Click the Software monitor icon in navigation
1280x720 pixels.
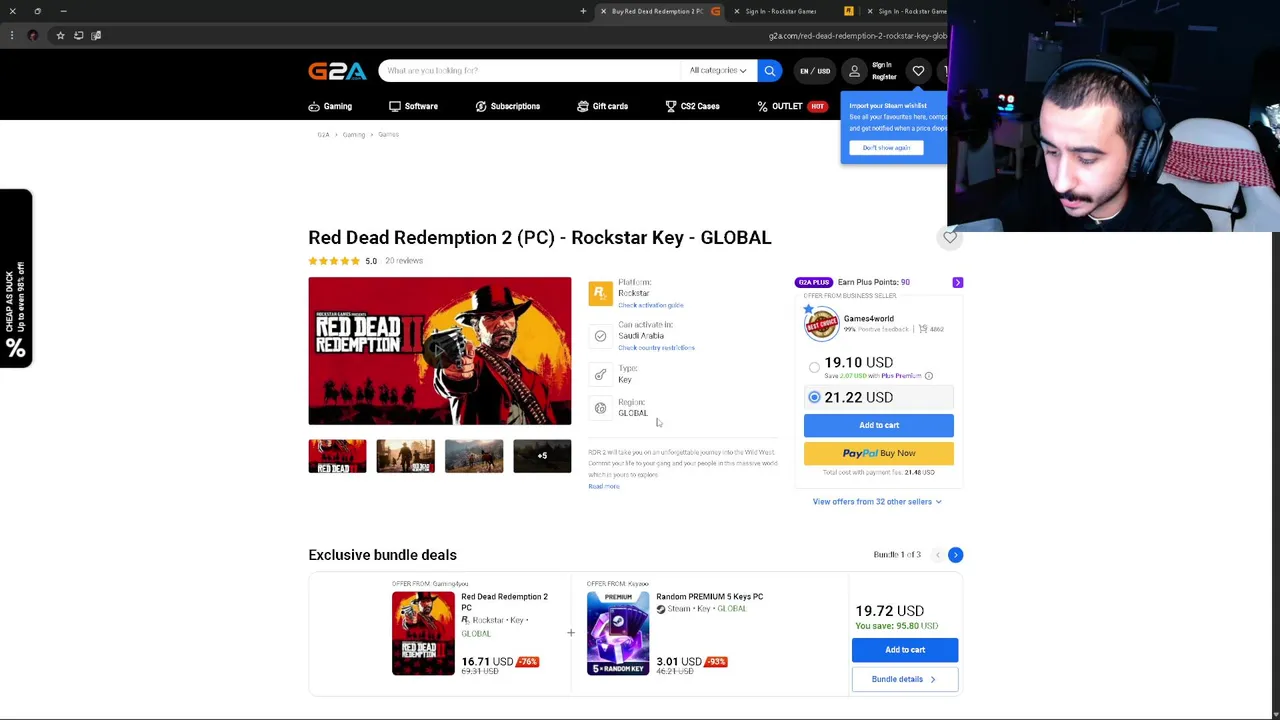click(395, 106)
